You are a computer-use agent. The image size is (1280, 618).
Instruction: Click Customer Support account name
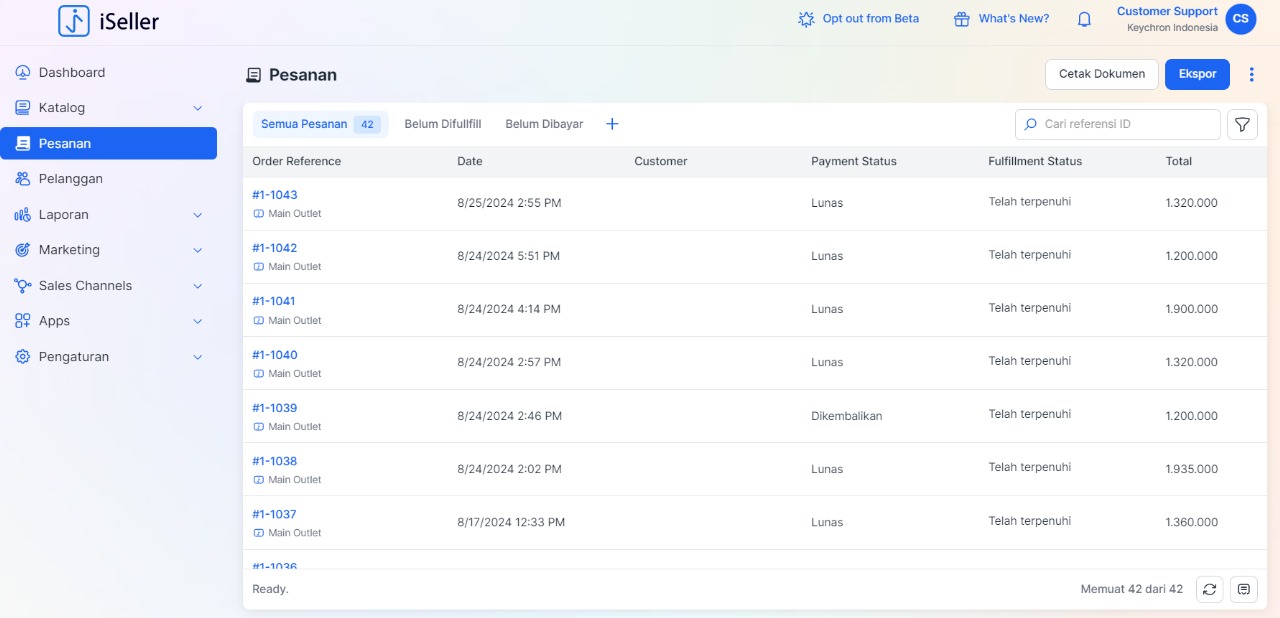[1167, 11]
